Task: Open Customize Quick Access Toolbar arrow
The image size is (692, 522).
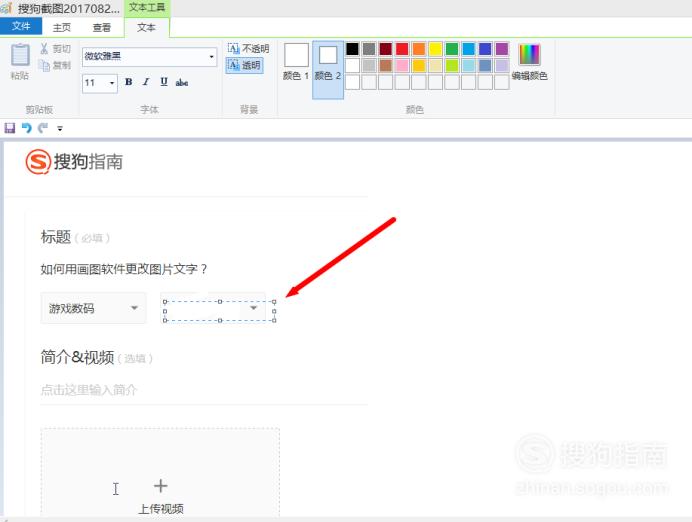Action: (x=60, y=129)
